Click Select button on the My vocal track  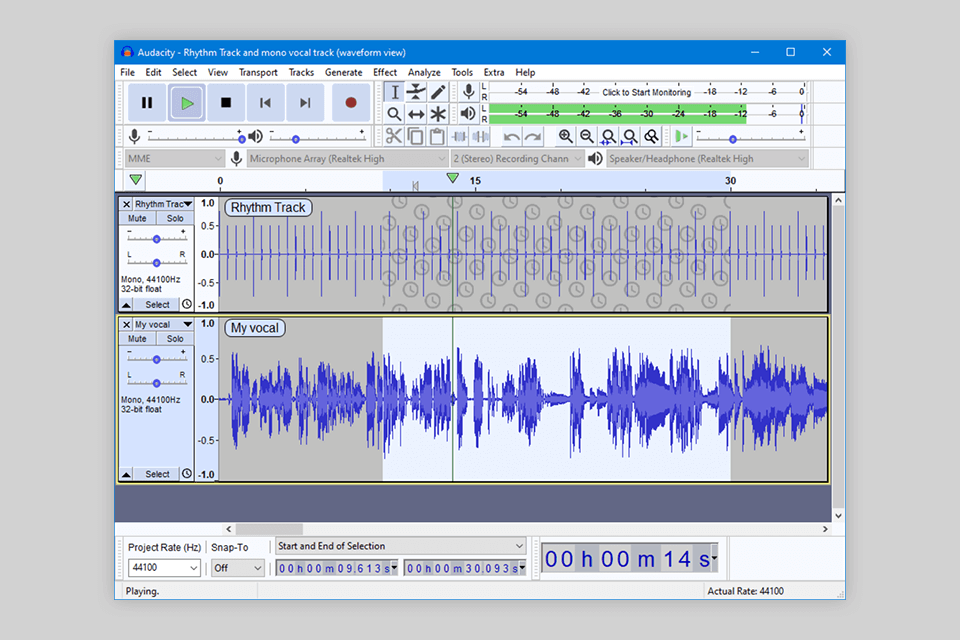pos(157,474)
